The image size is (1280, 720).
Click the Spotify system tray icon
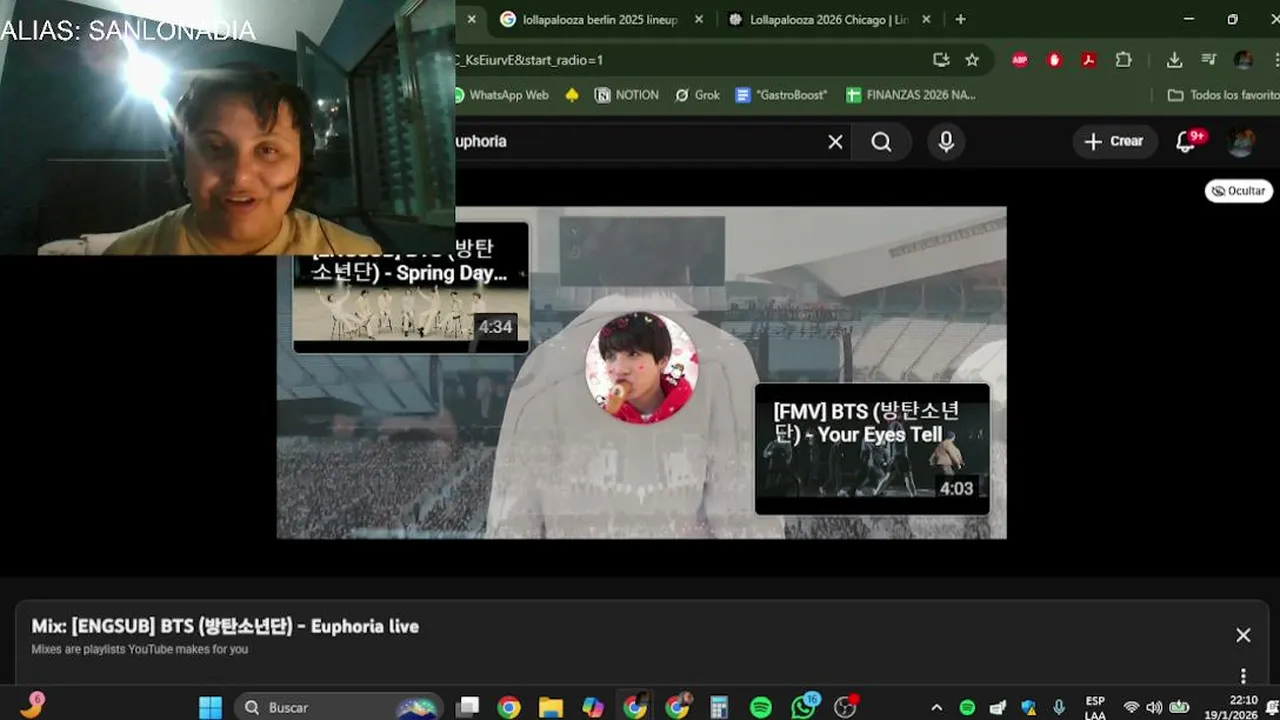point(967,707)
